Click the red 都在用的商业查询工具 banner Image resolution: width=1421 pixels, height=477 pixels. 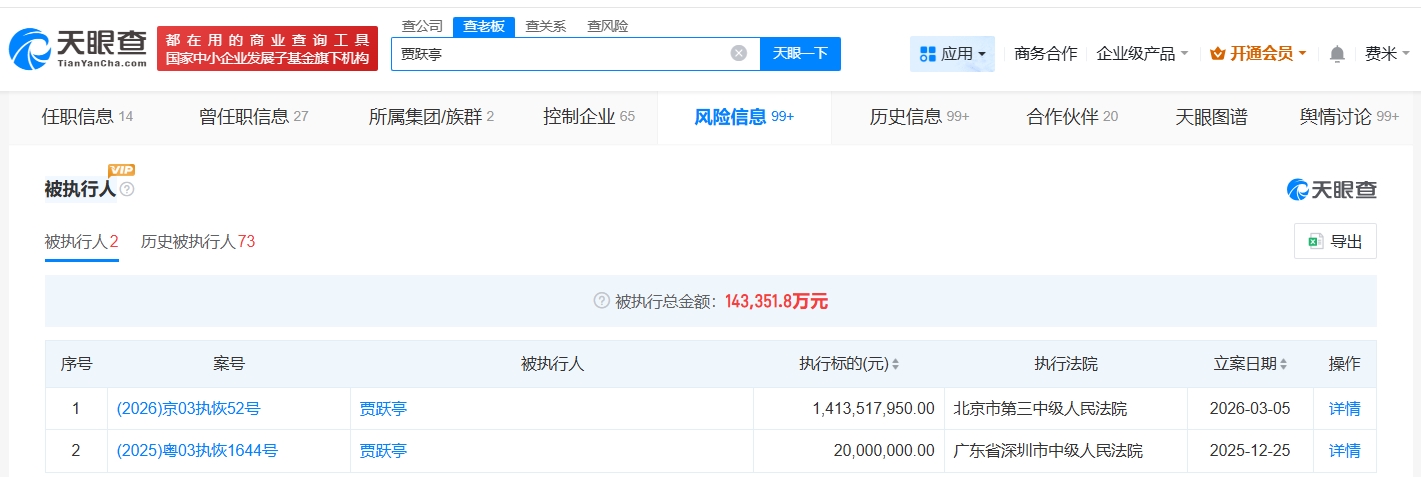click(268, 49)
